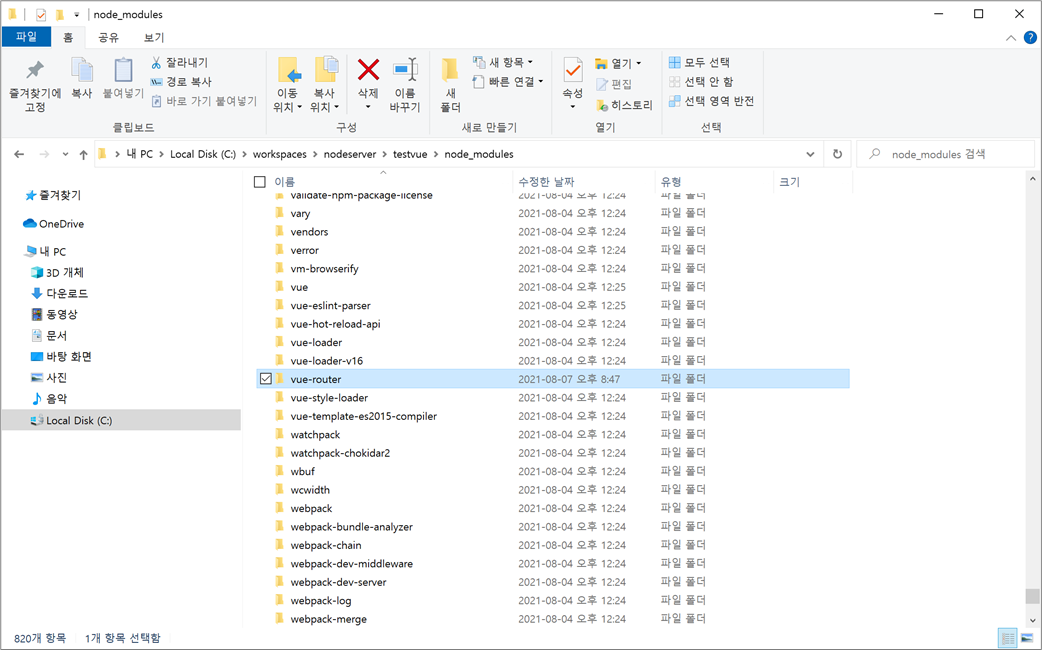Click 'Local Disk (C:)' in address bar
This screenshot has height=650, width=1042.
[x=203, y=154]
